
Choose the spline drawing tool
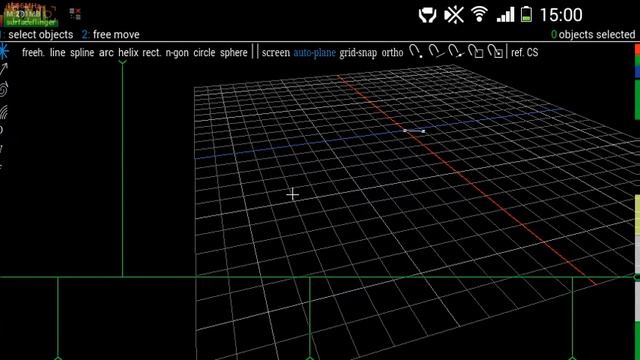coord(82,53)
